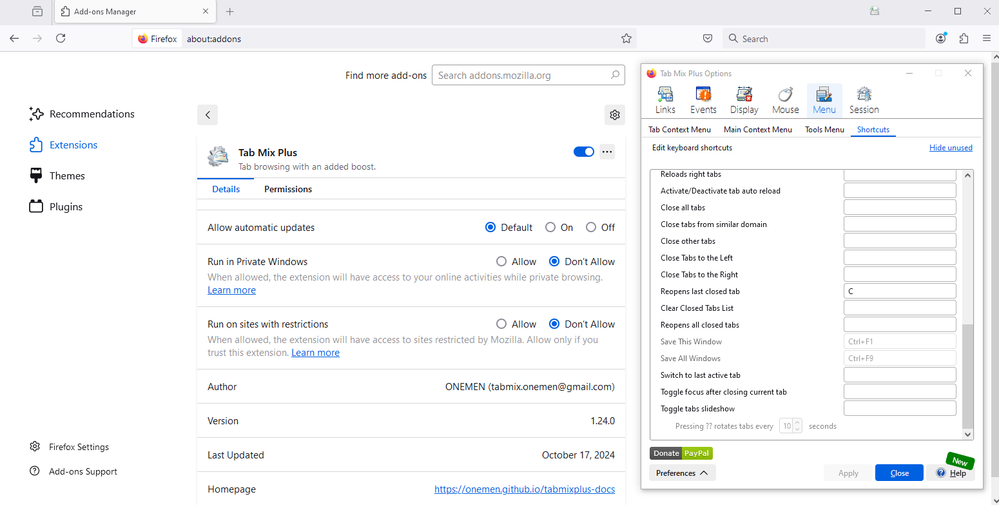The height and width of the screenshot is (505, 999).
Task: Go to Plugins in sidebar
Action: tap(55, 207)
